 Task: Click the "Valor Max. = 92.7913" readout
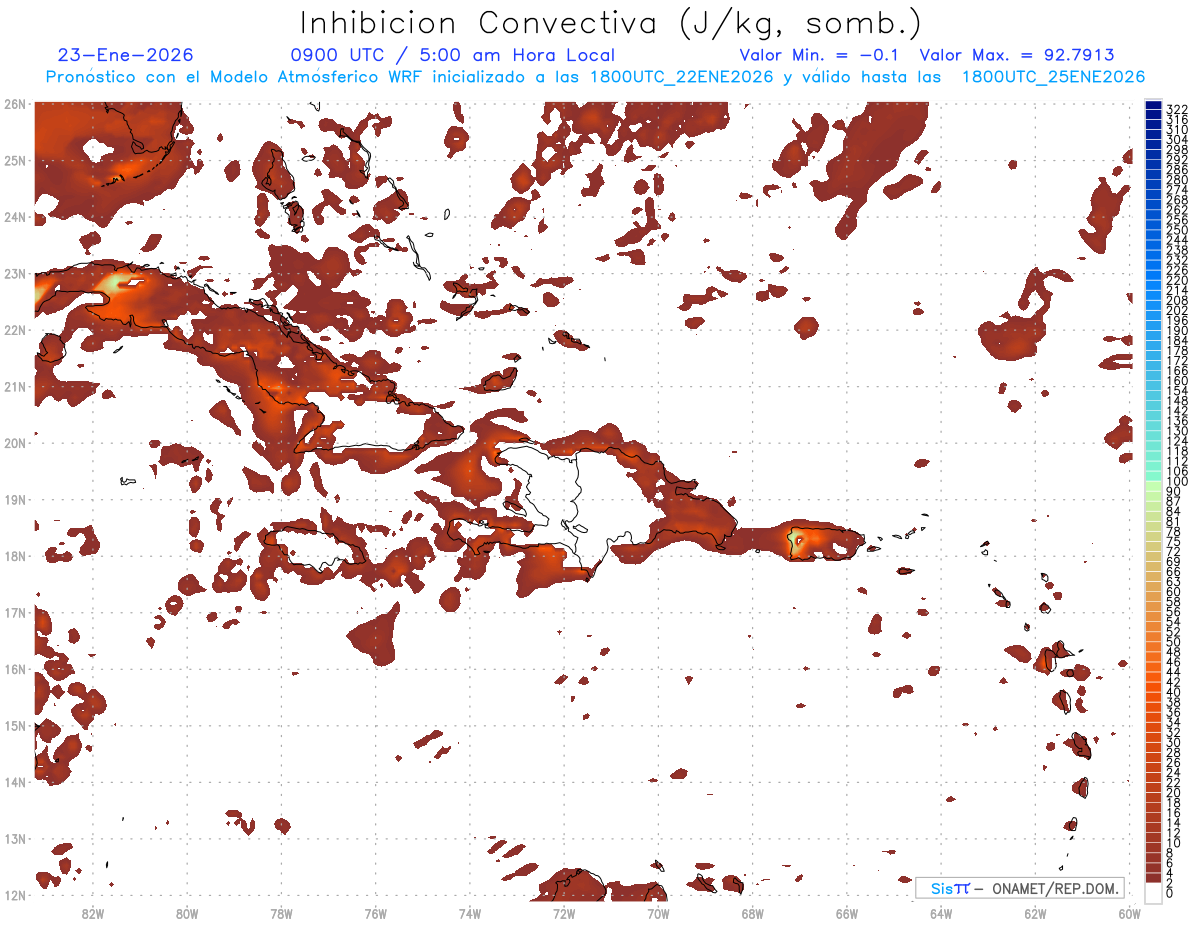(1017, 55)
